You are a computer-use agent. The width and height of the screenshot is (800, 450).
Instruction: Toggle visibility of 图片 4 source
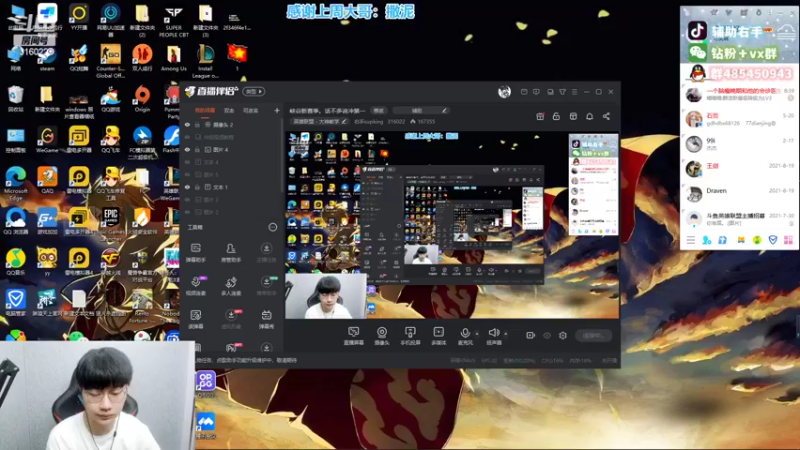[x=187, y=149]
